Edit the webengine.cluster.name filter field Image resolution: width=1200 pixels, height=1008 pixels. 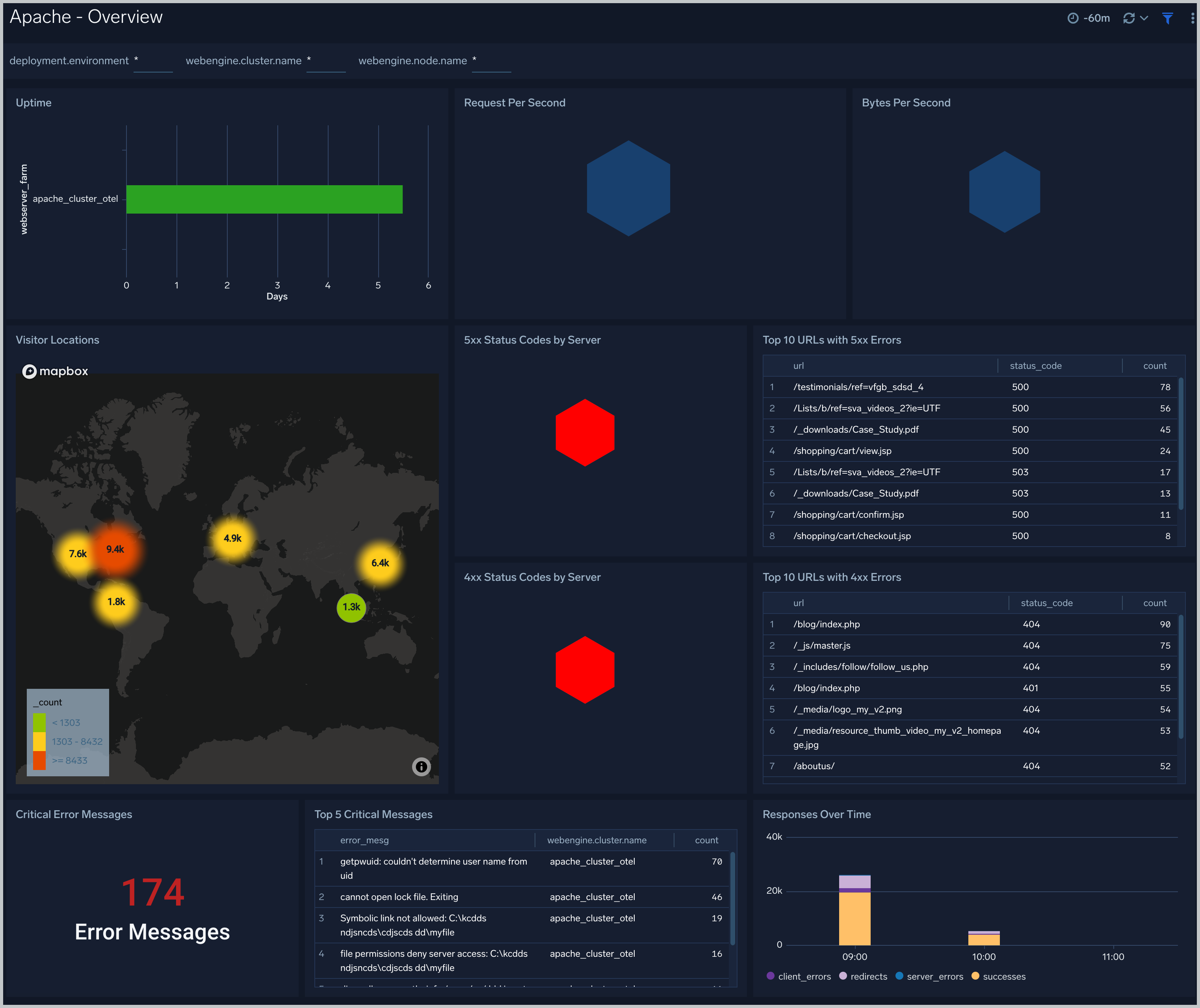click(x=326, y=61)
